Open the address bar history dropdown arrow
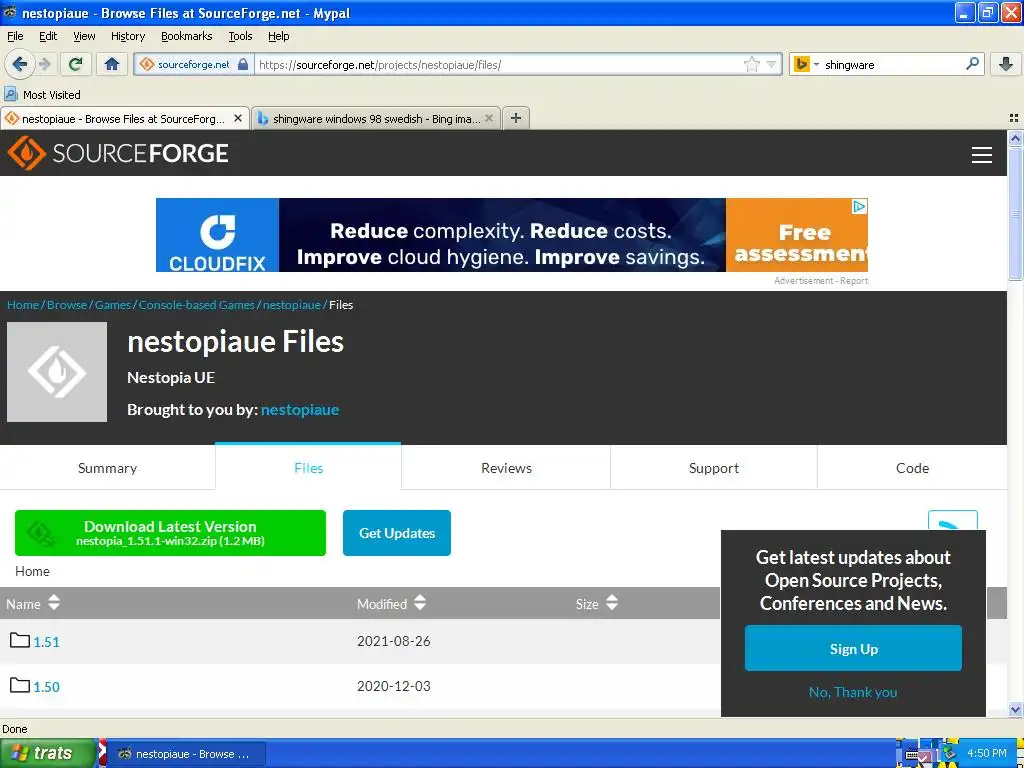 (771, 65)
